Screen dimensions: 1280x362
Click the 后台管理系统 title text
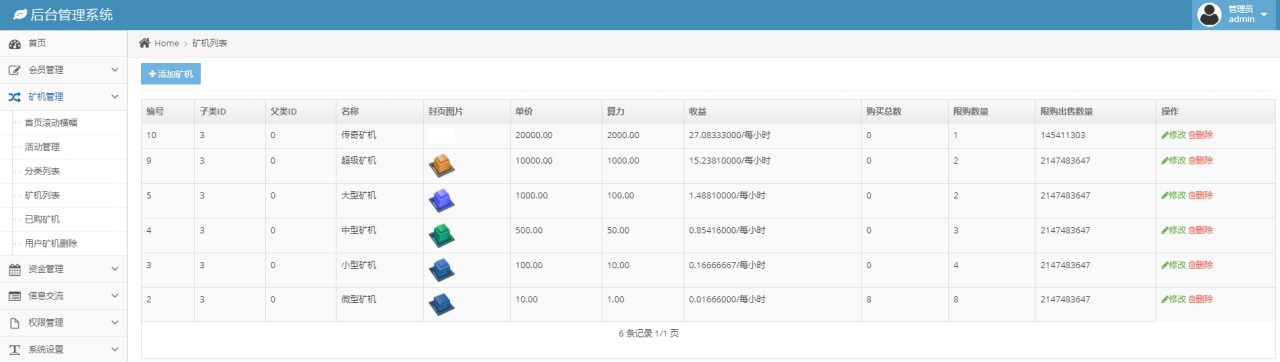(72, 15)
